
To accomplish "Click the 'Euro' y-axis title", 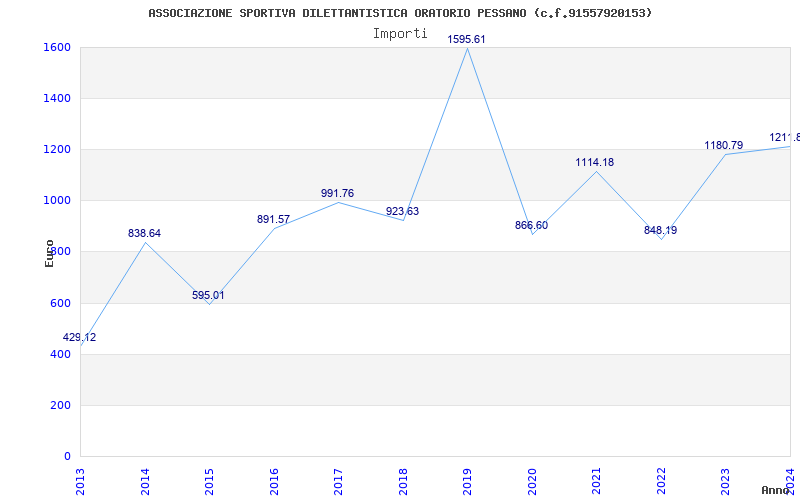I will tap(49, 254).
